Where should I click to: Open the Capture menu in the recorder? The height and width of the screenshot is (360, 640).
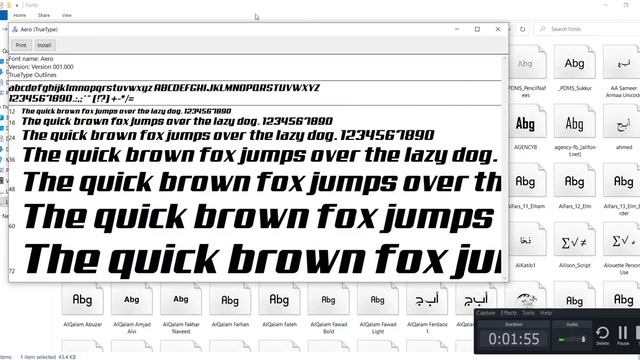click(x=486, y=313)
